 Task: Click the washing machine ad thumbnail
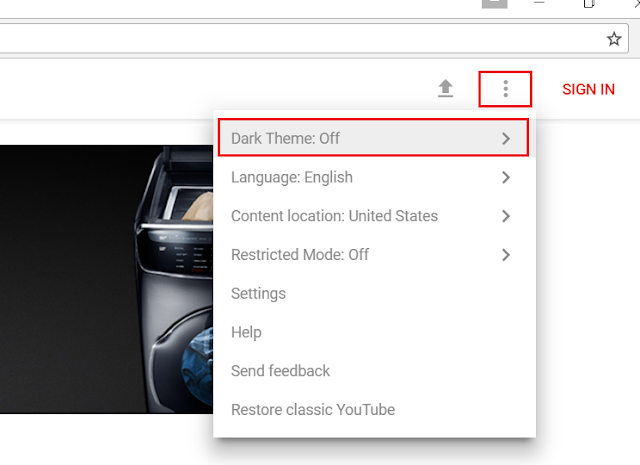[x=106, y=279]
